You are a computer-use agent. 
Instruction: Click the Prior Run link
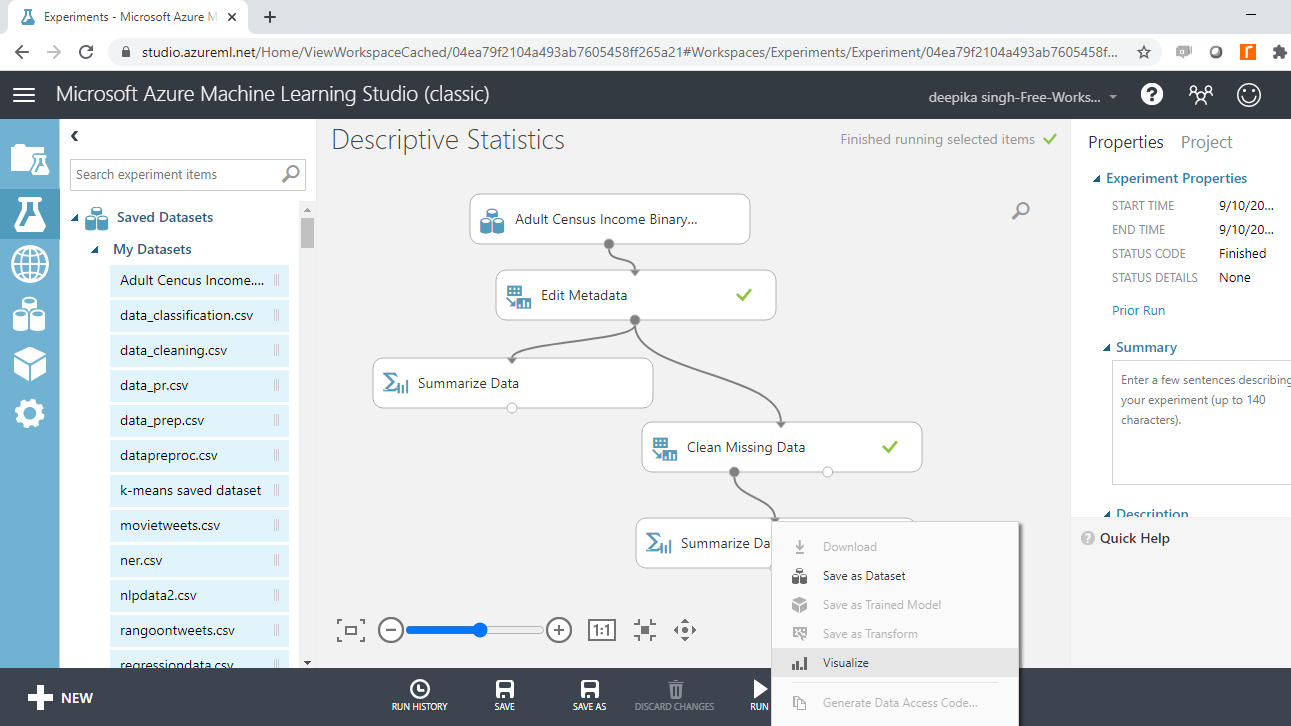pyautogui.click(x=1138, y=311)
